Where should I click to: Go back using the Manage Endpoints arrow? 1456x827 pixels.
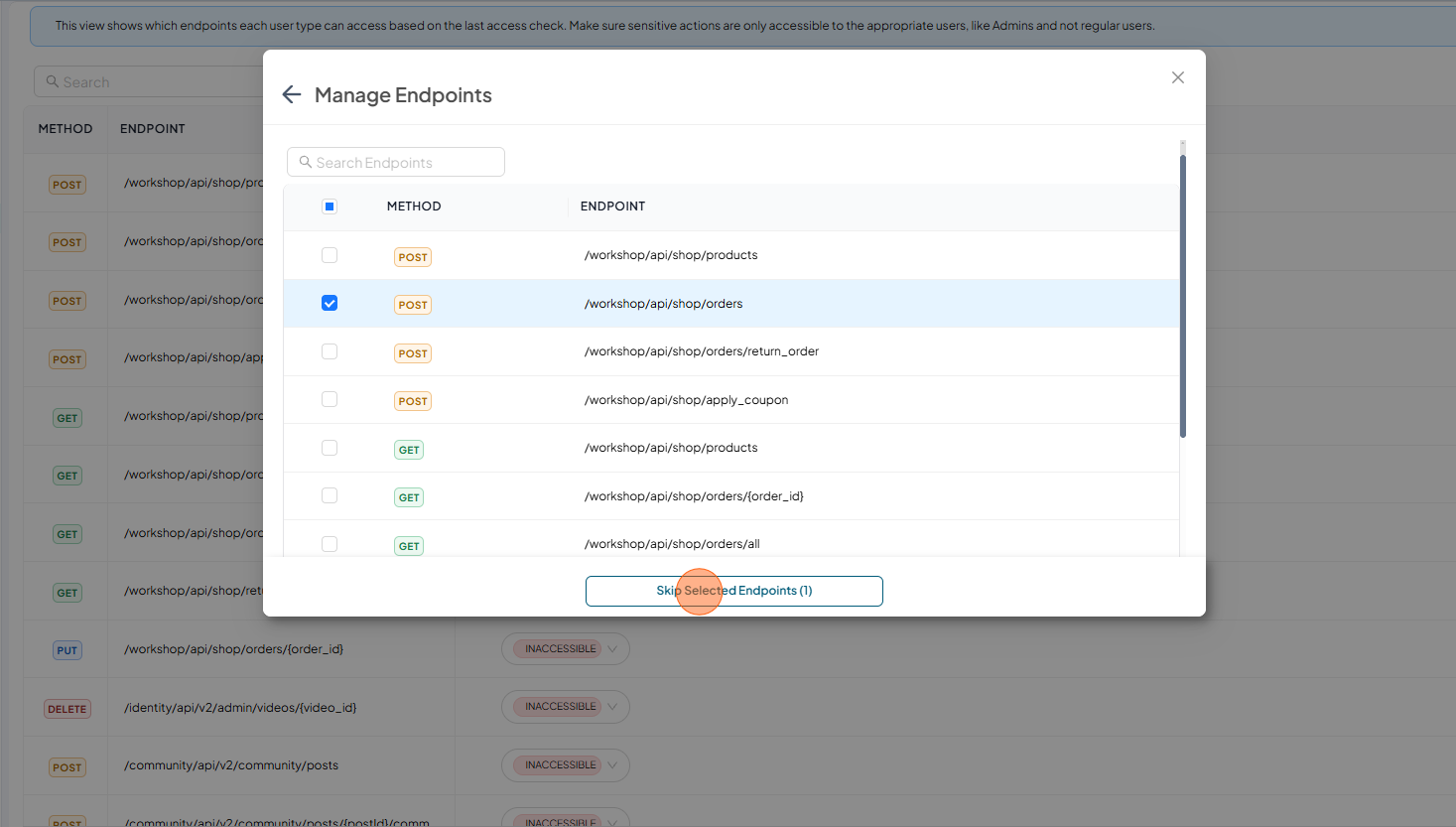pyautogui.click(x=292, y=94)
